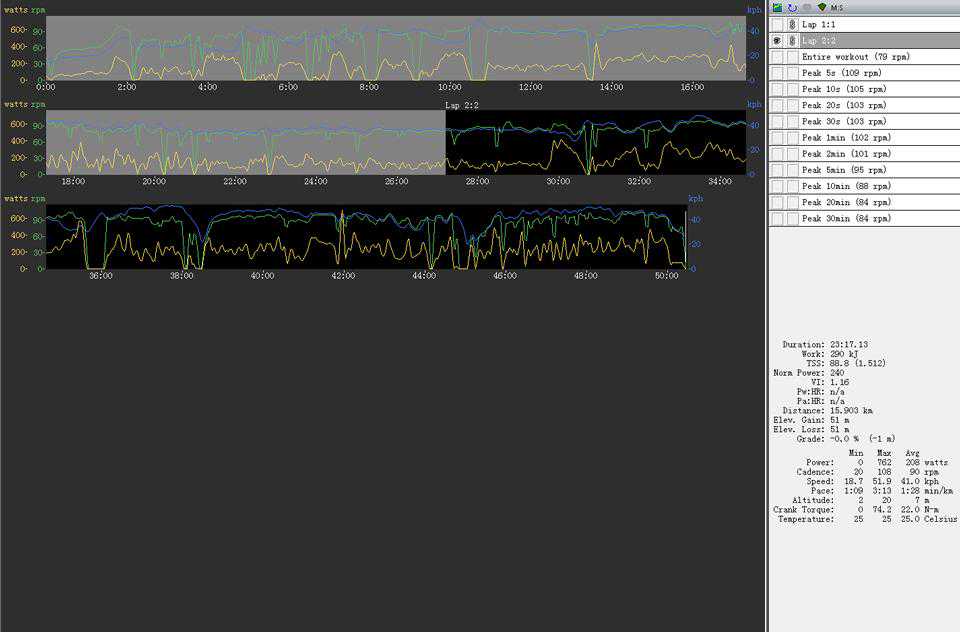Viewport: 960px width, 632px height.
Task: Click the green shield icon in toolbar
Action: click(x=821, y=7)
